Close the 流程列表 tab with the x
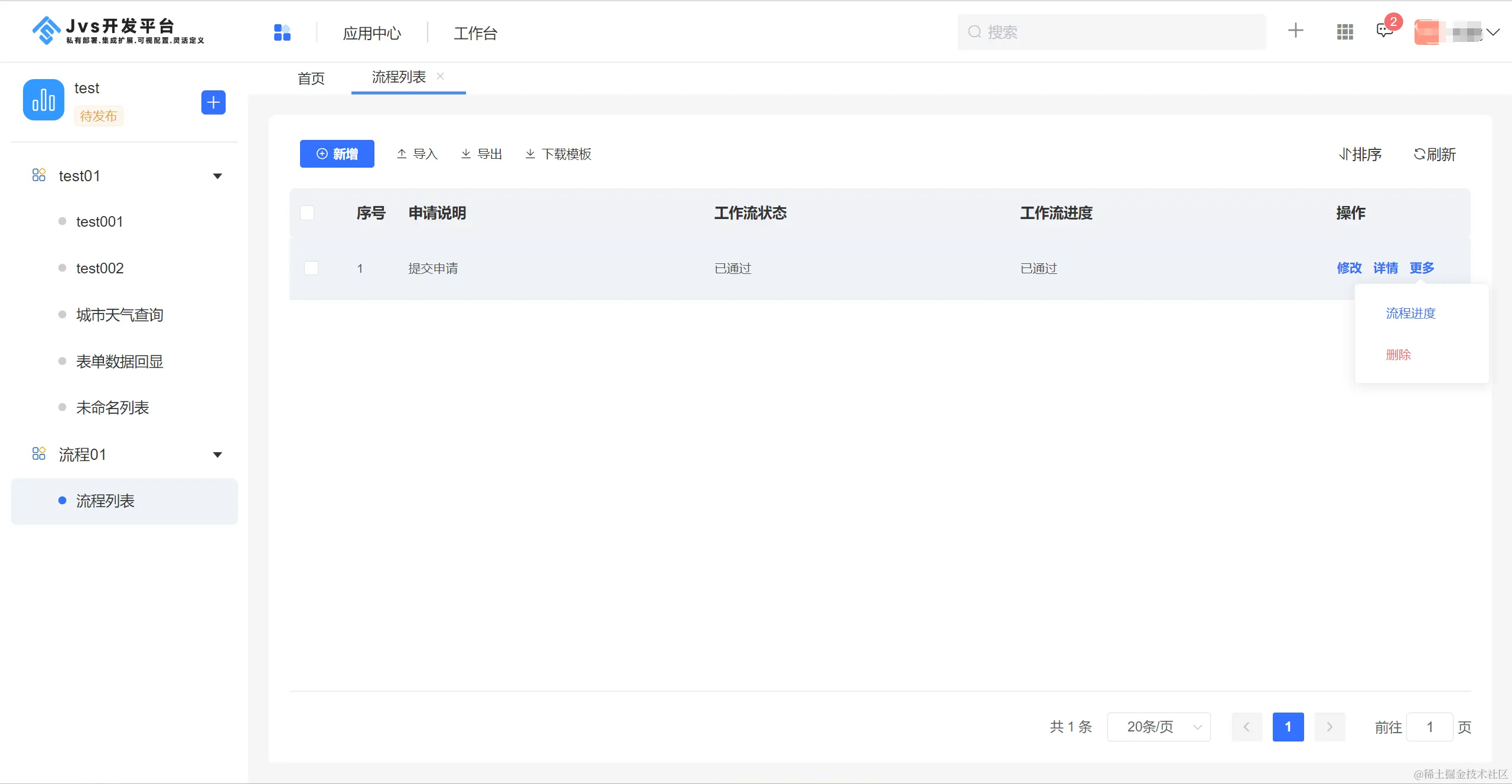This screenshot has height=784, width=1512. (x=441, y=76)
